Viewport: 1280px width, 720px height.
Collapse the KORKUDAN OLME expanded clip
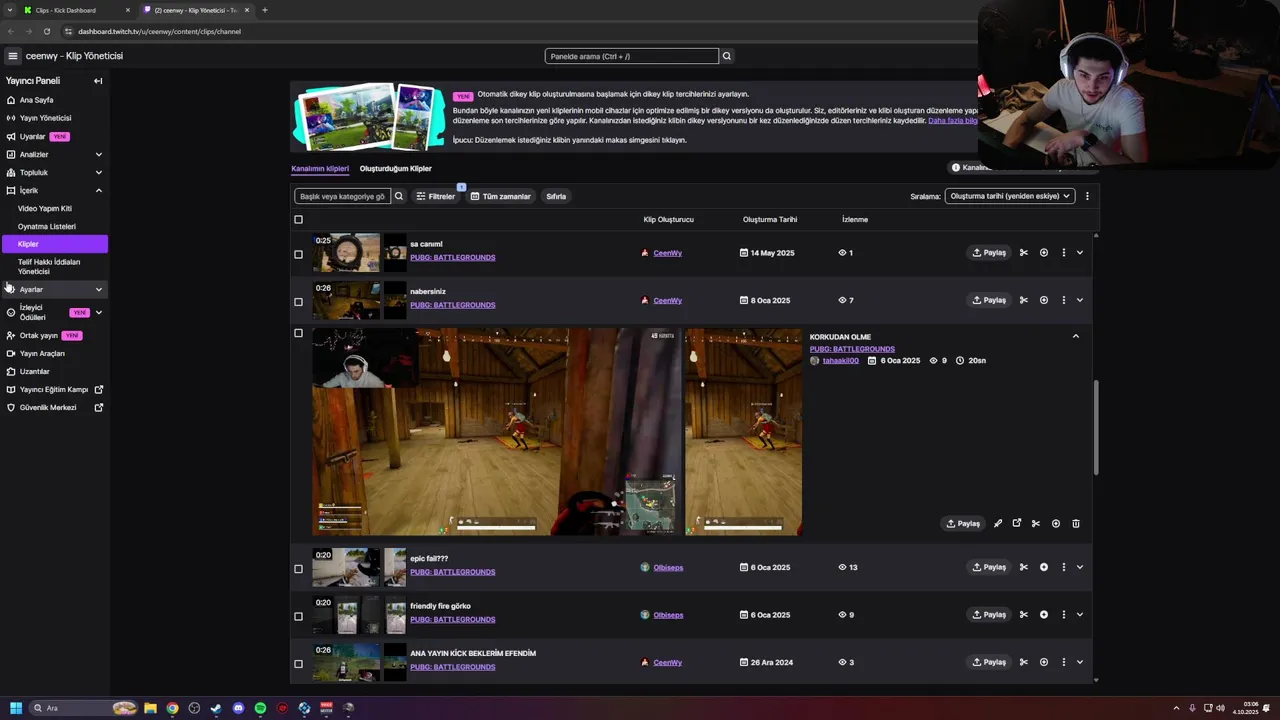coord(1076,336)
